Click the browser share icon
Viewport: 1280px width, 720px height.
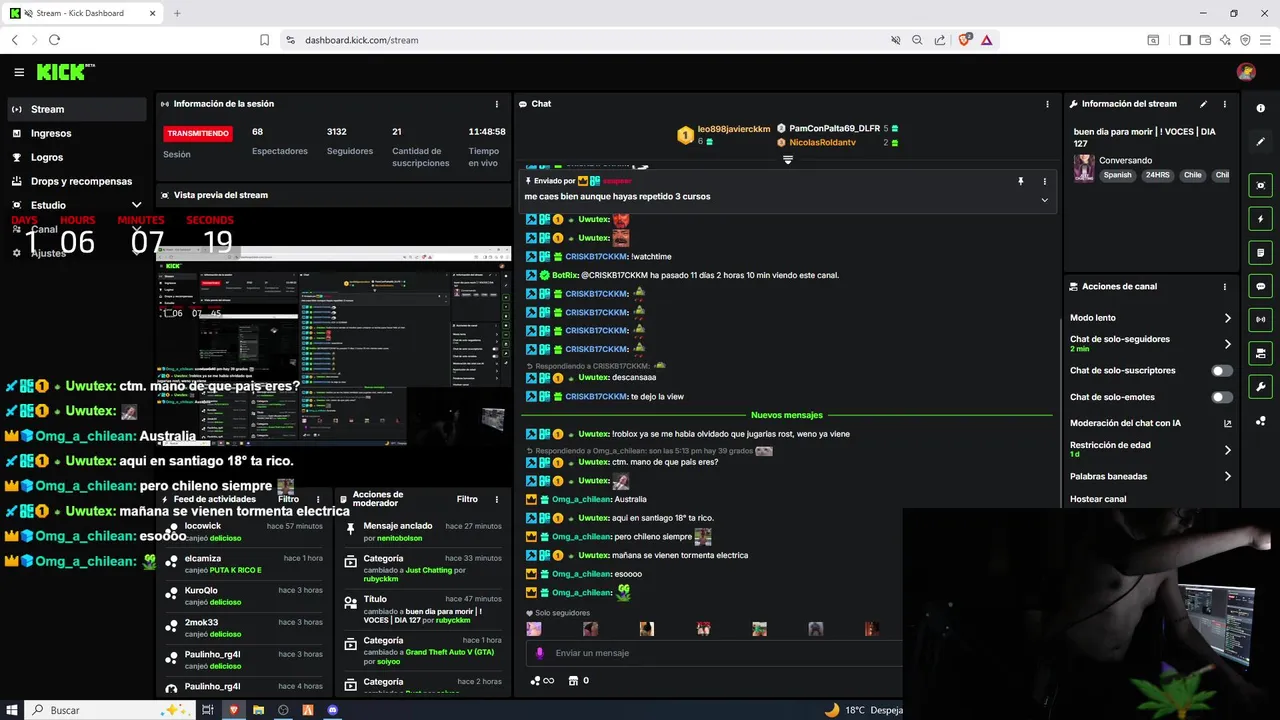tap(940, 40)
